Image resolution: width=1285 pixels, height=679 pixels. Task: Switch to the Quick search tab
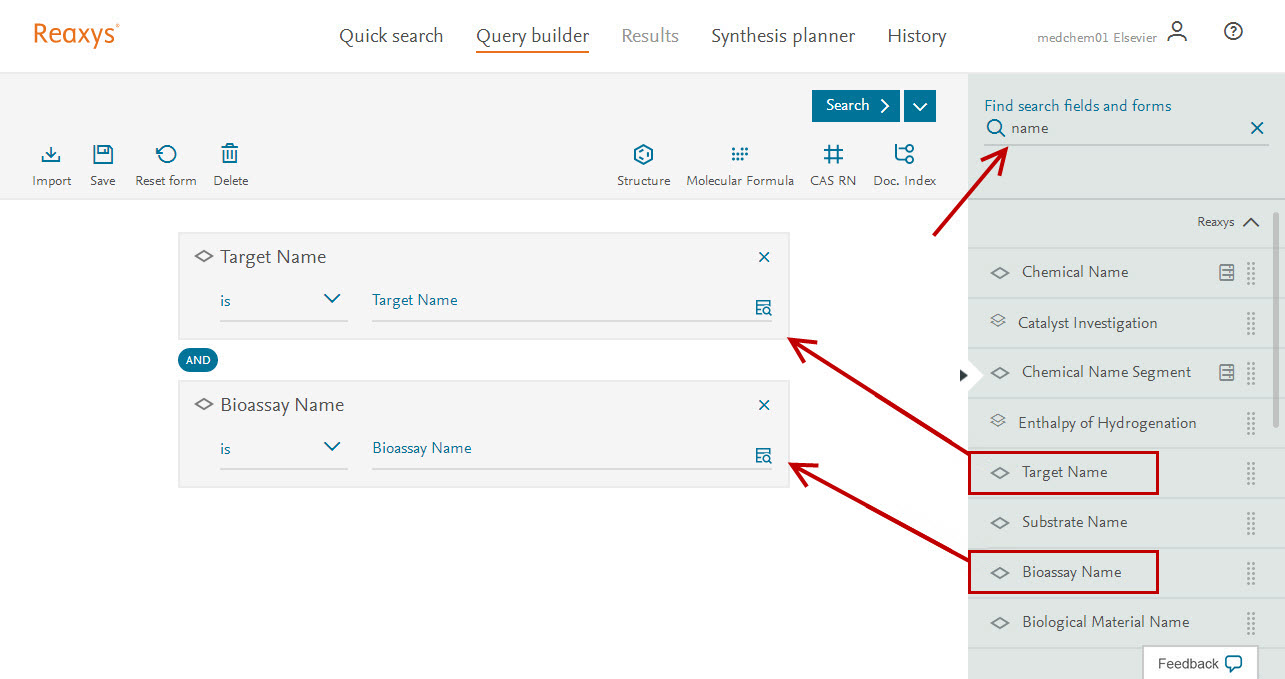coord(391,36)
